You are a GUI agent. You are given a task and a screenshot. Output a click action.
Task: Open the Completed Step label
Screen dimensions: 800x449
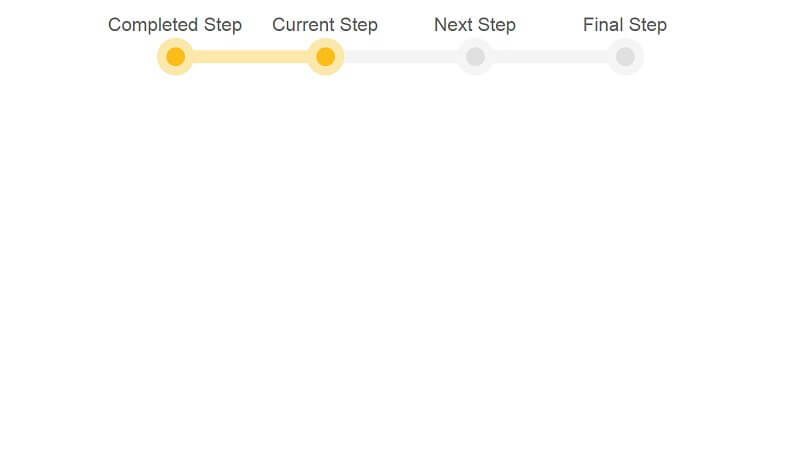(x=175, y=25)
